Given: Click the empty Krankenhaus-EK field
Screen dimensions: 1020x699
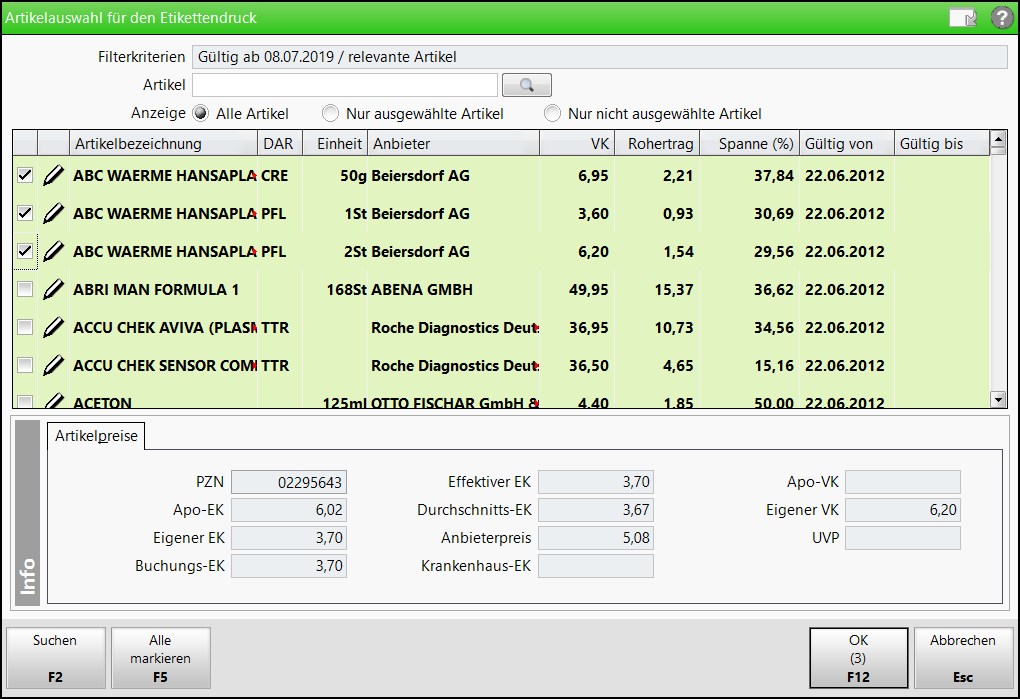Looking at the screenshot, I should pos(596,566).
